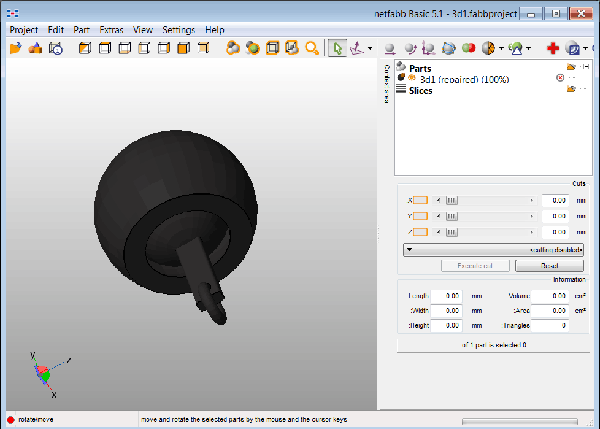The height and width of the screenshot is (429, 600).
Task: Click the purple align-to-plane tool icon
Action: (357, 48)
